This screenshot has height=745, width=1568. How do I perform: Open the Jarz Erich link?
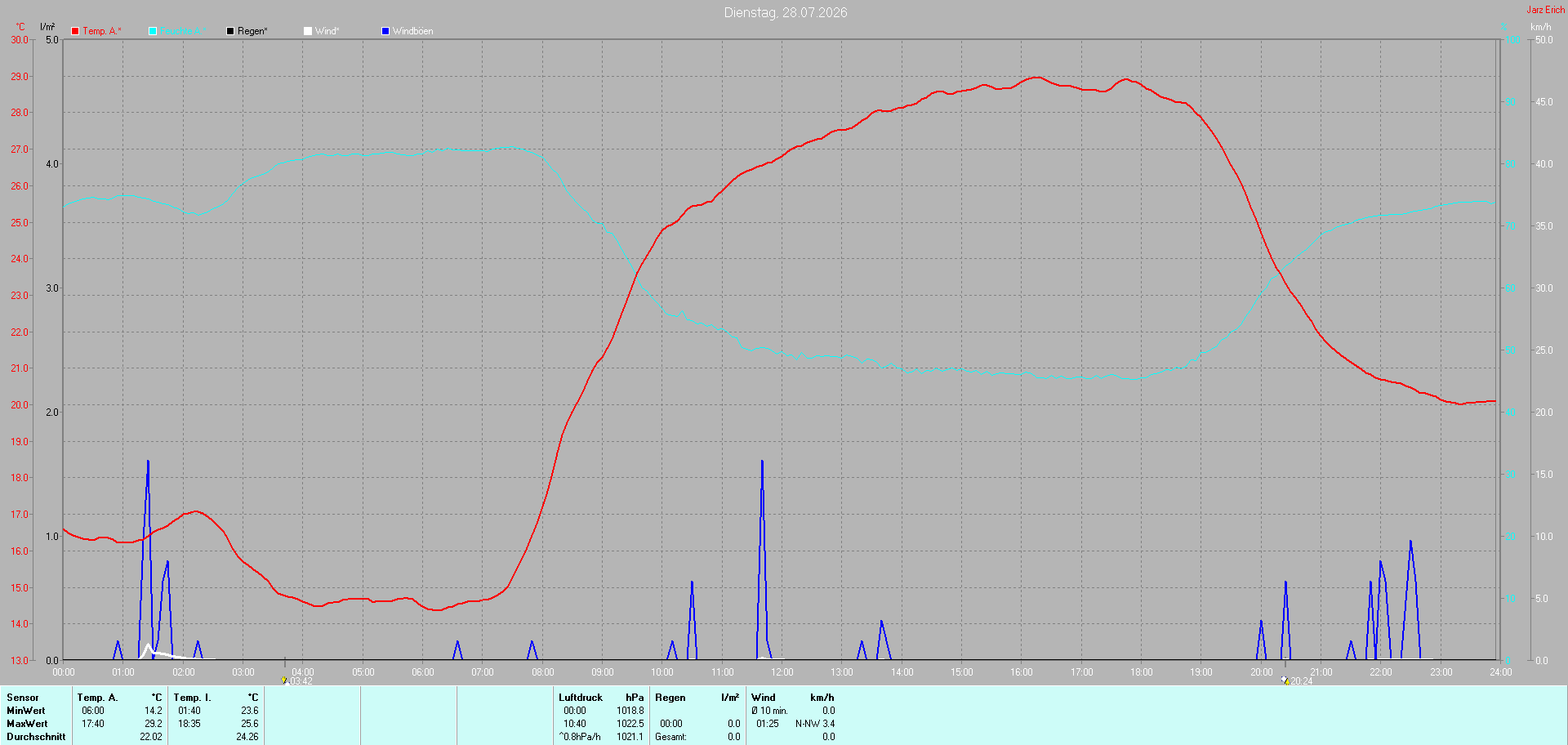(x=1545, y=10)
